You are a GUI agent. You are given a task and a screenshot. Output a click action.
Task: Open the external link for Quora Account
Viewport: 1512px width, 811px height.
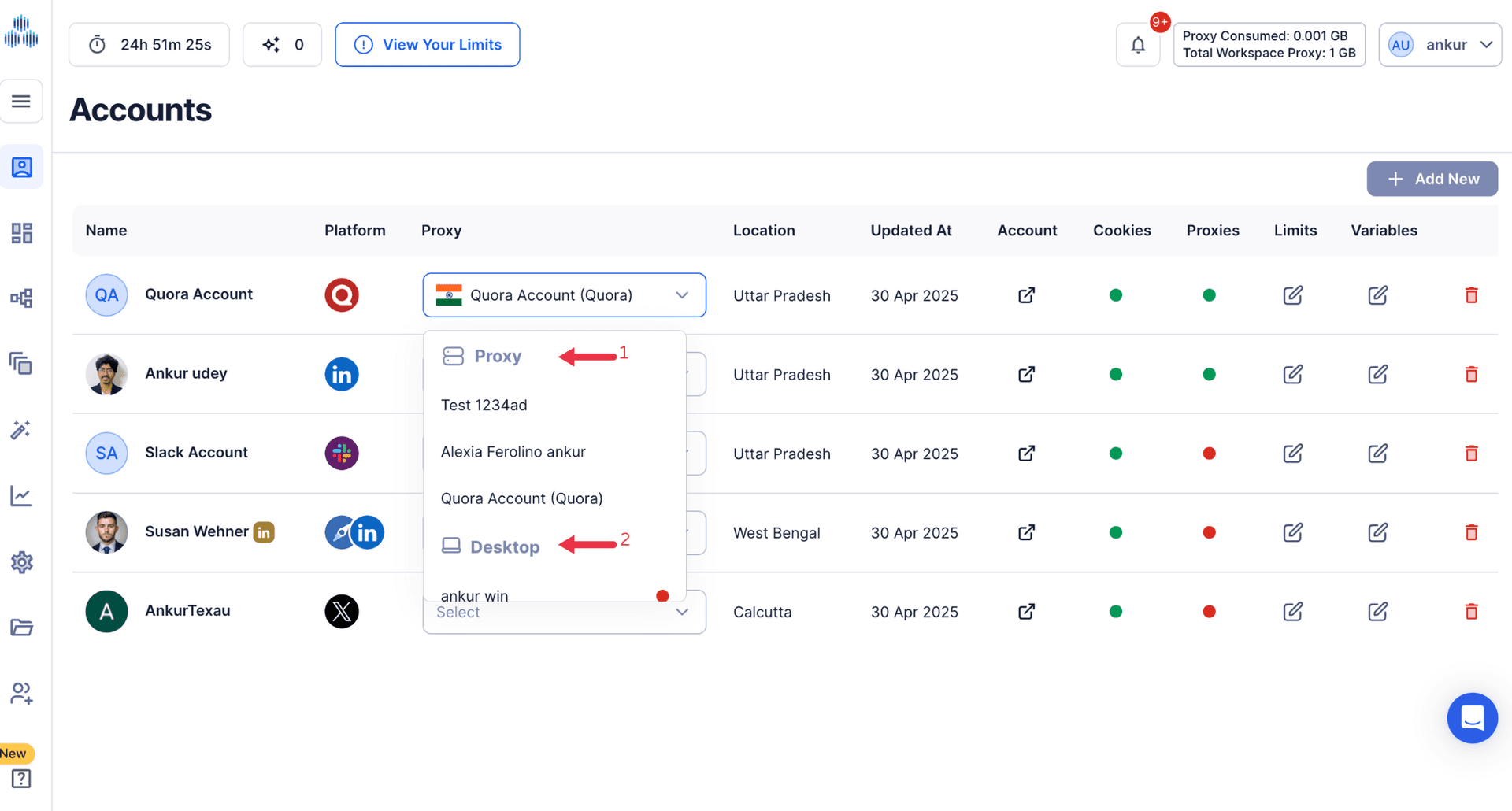tap(1026, 295)
